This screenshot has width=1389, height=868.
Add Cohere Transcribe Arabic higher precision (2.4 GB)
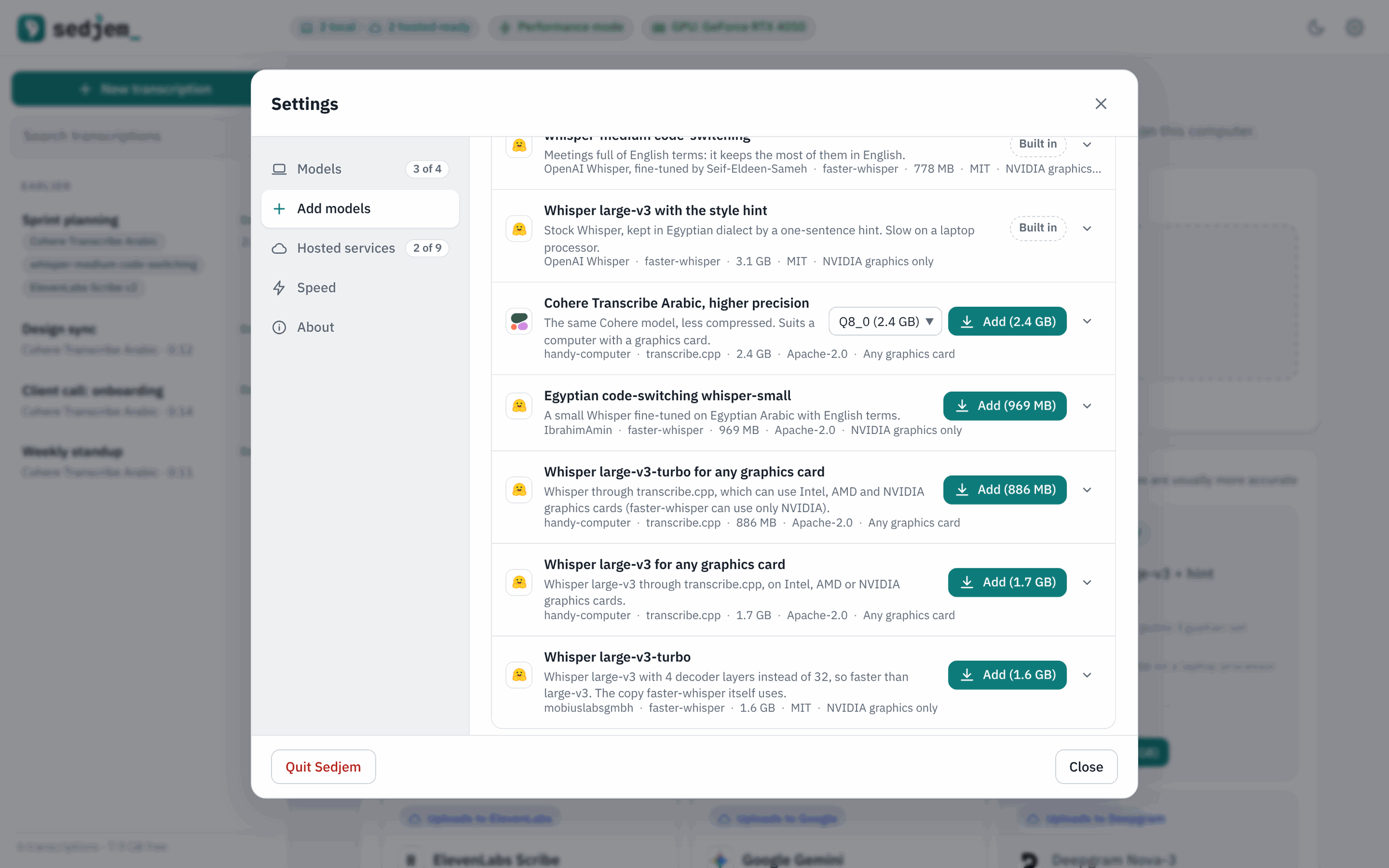pyautogui.click(x=1007, y=321)
